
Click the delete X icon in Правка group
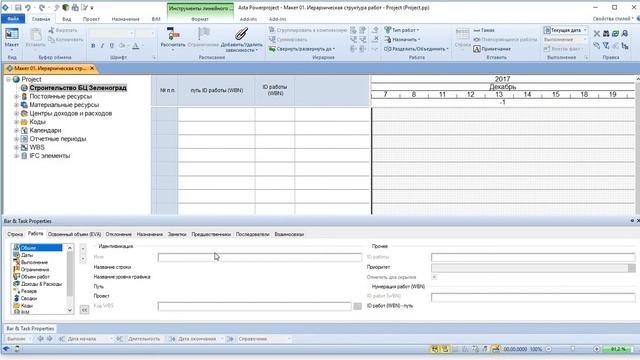coord(597,33)
